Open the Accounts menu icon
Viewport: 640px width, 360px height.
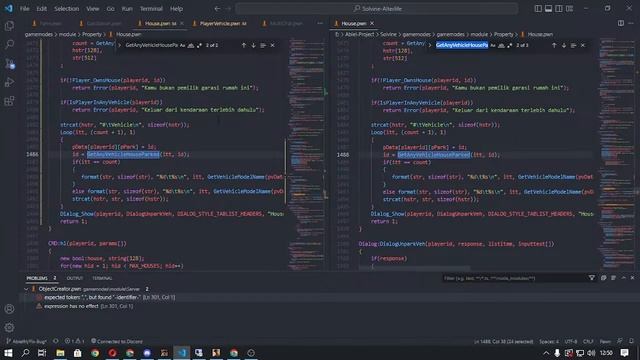(9, 309)
